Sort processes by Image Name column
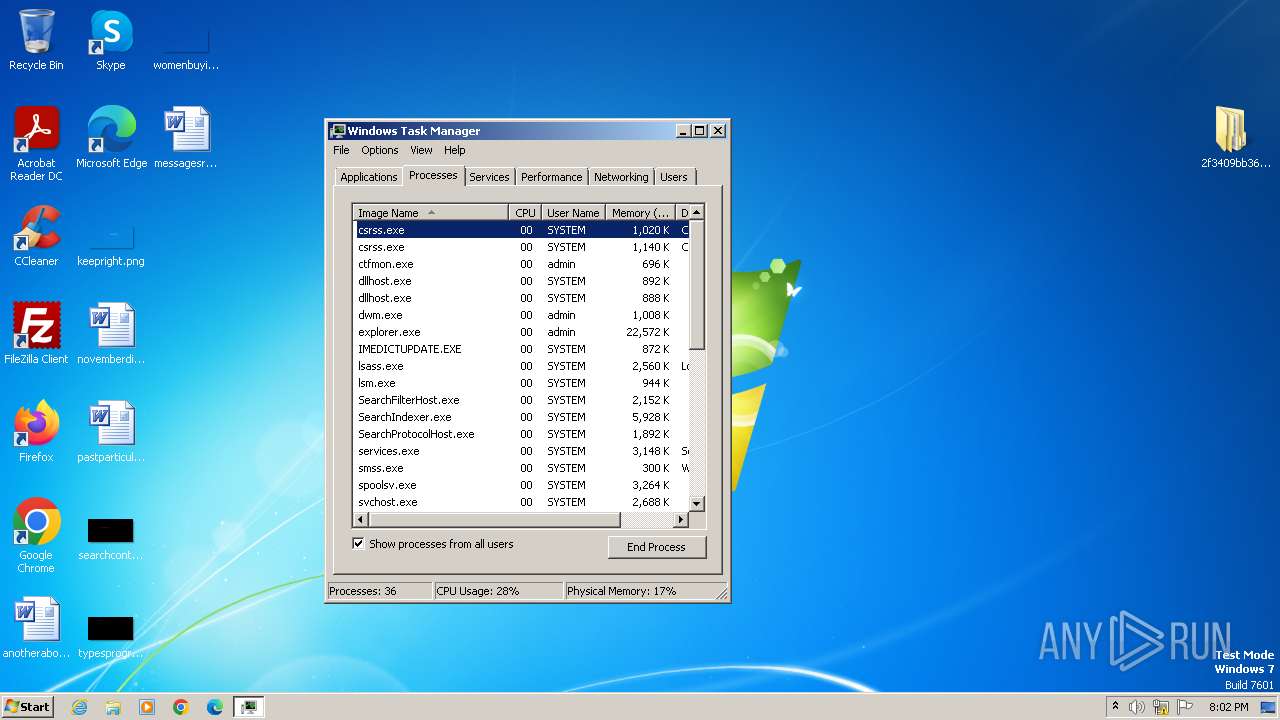Screen dimensions: 1280x720 click(x=430, y=213)
